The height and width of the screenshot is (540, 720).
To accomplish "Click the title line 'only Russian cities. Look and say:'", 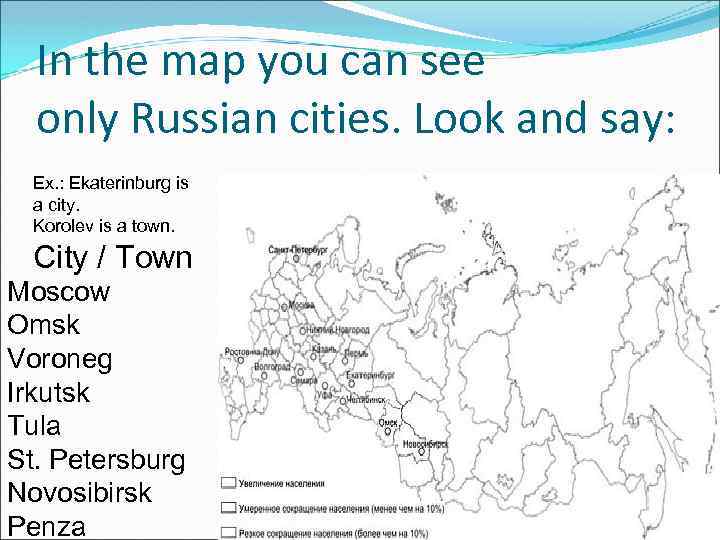I will (x=355, y=118).
